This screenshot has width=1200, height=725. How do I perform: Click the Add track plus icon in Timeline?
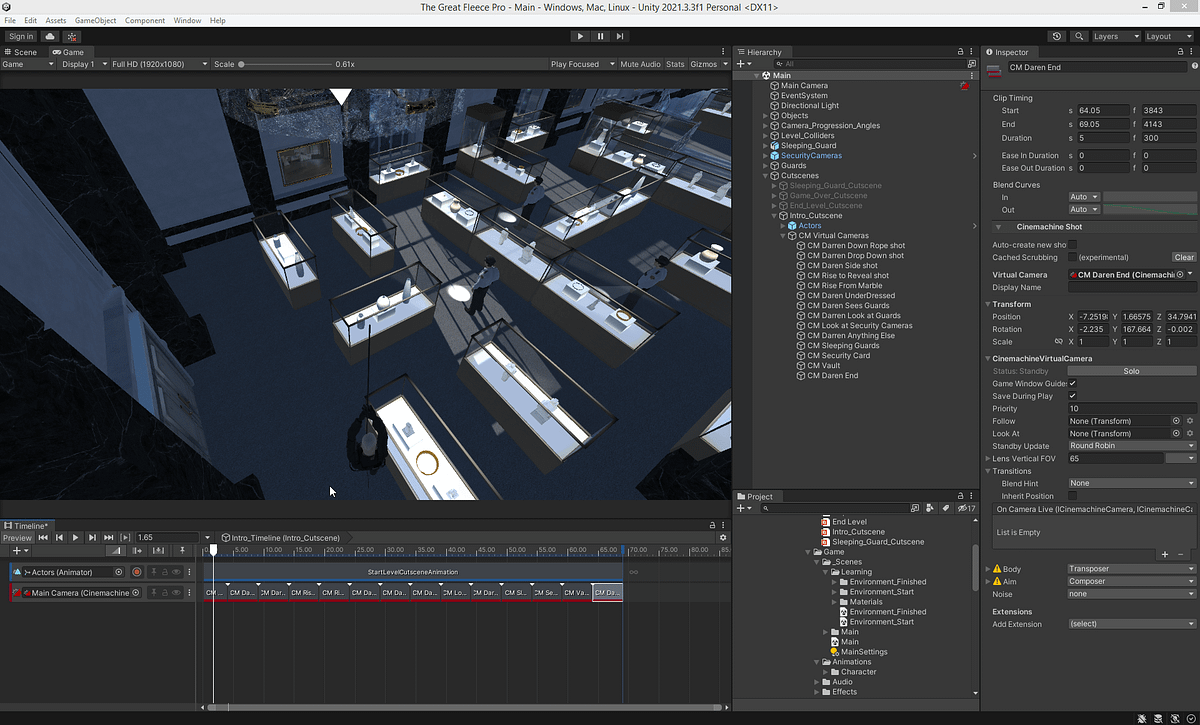[x=16, y=550]
